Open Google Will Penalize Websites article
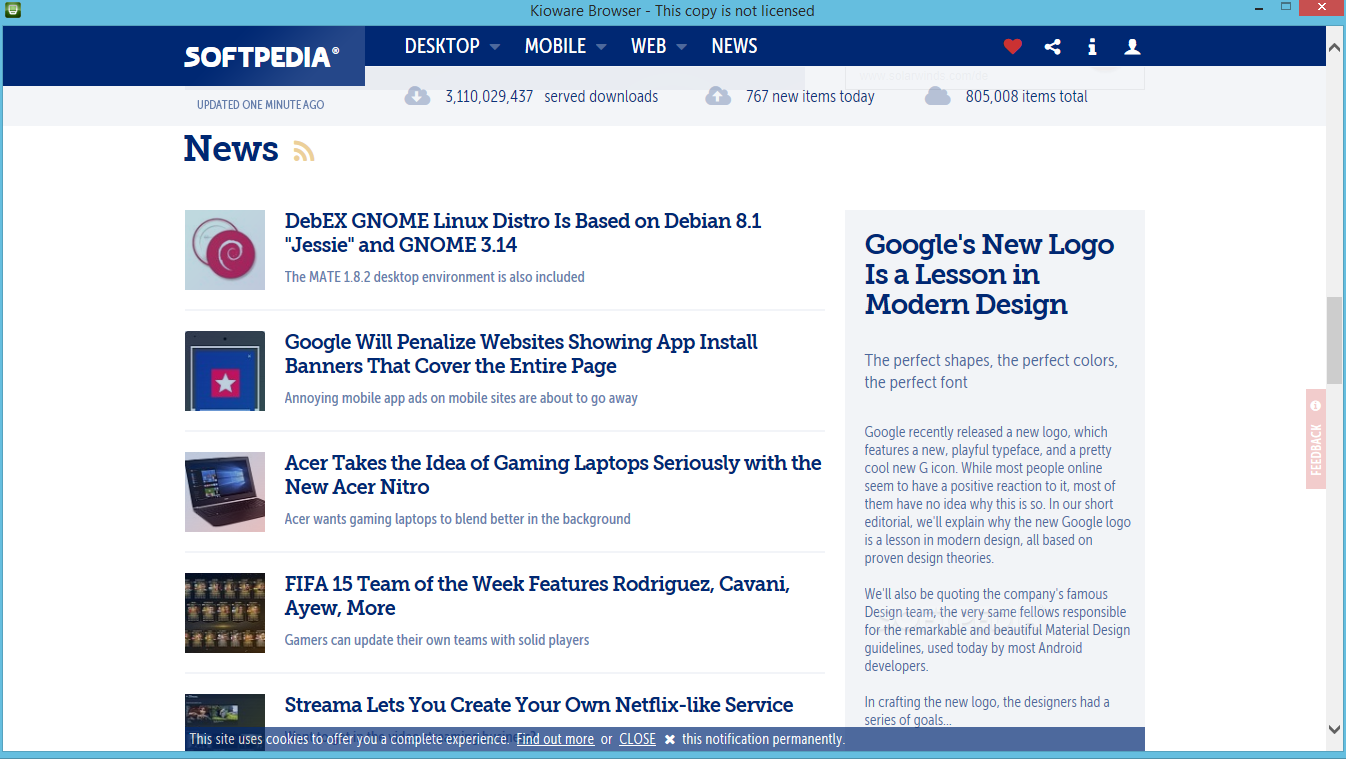Image resolution: width=1346 pixels, height=759 pixels. point(521,354)
